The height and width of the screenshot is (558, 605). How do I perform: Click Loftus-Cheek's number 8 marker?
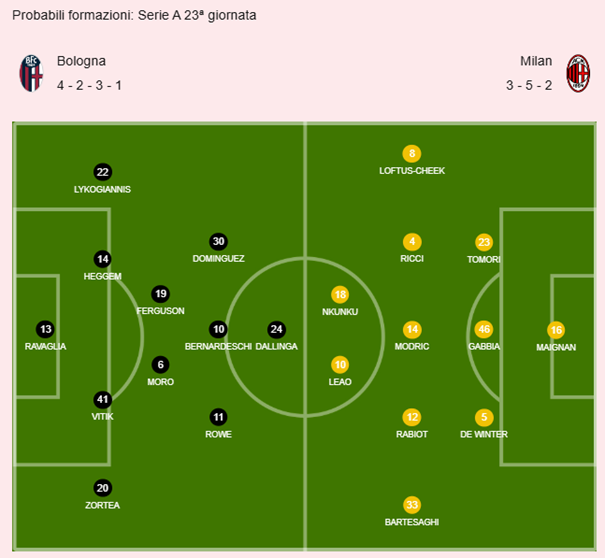click(x=412, y=154)
